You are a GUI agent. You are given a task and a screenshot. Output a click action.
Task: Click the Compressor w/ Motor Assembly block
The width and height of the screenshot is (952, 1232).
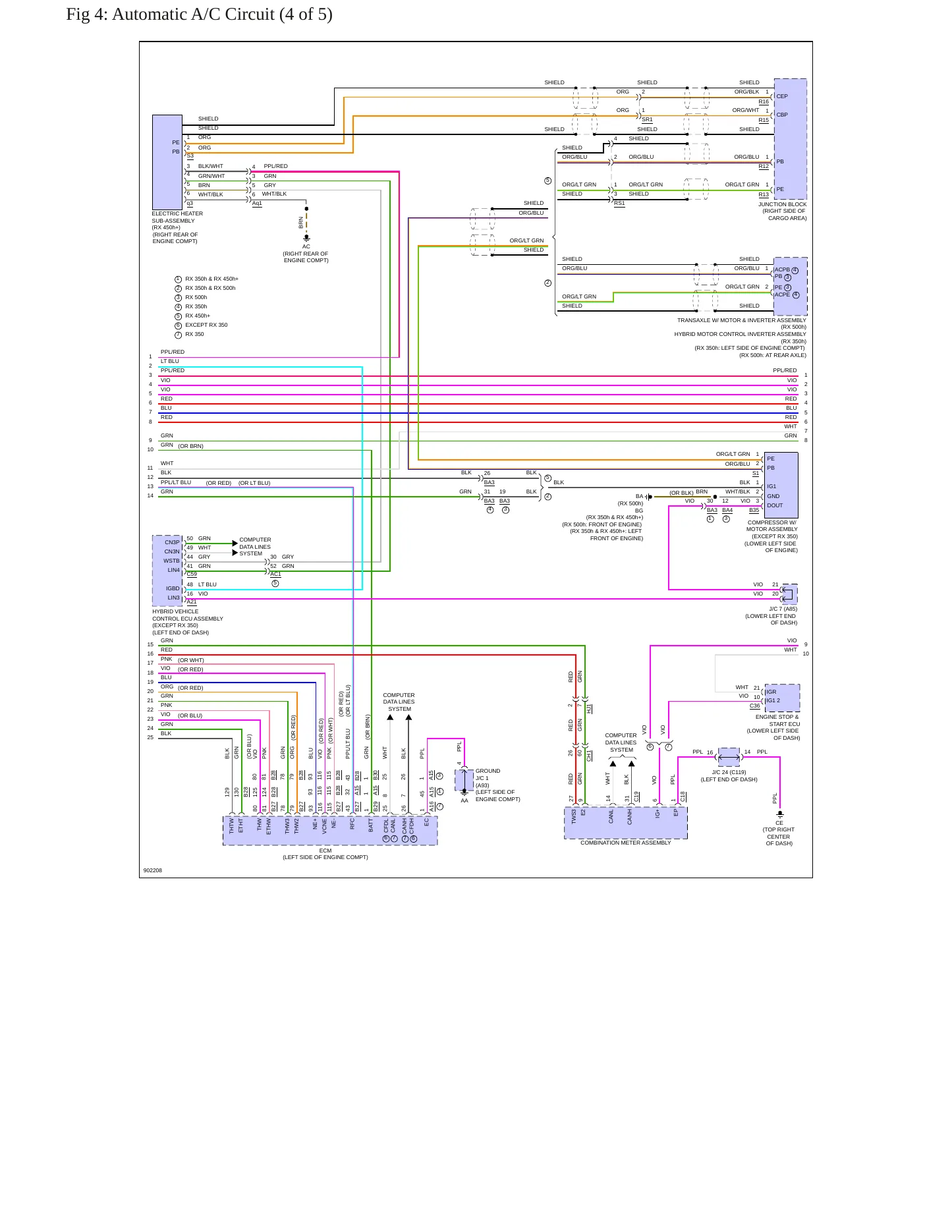coord(781,485)
